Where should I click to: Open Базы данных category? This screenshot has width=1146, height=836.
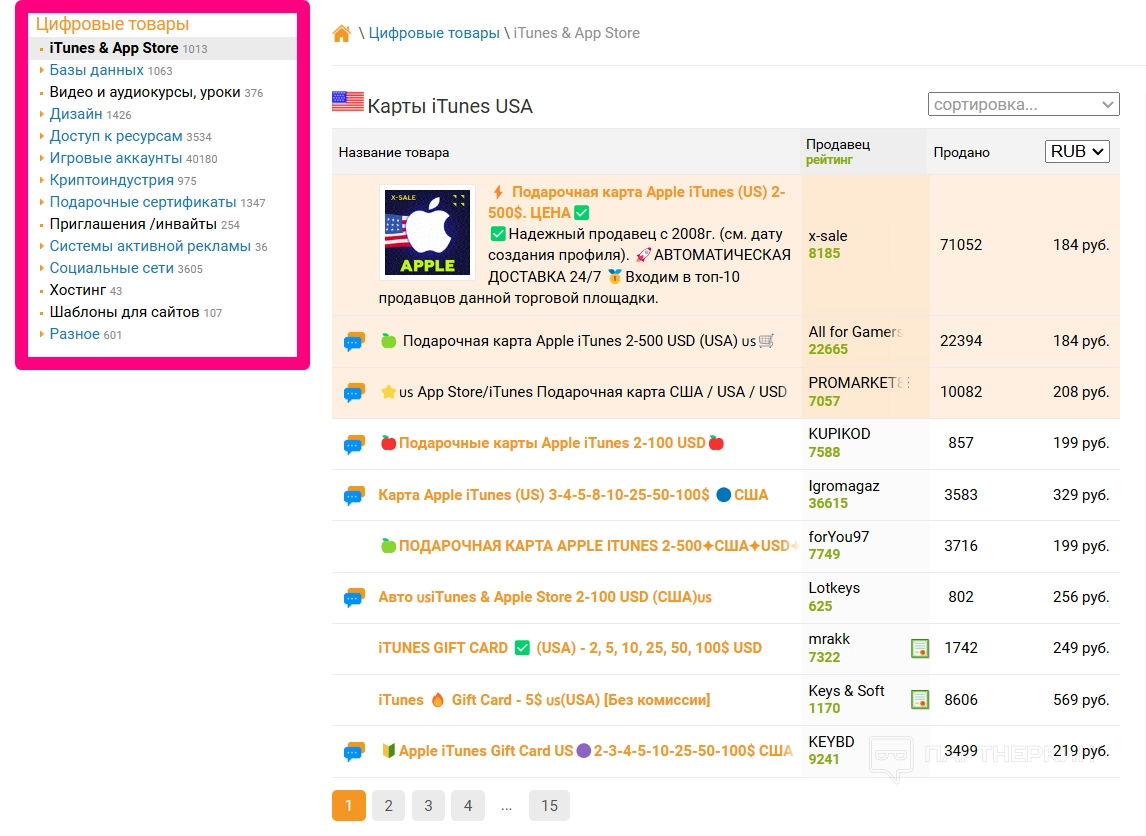[x=96, y=70]
